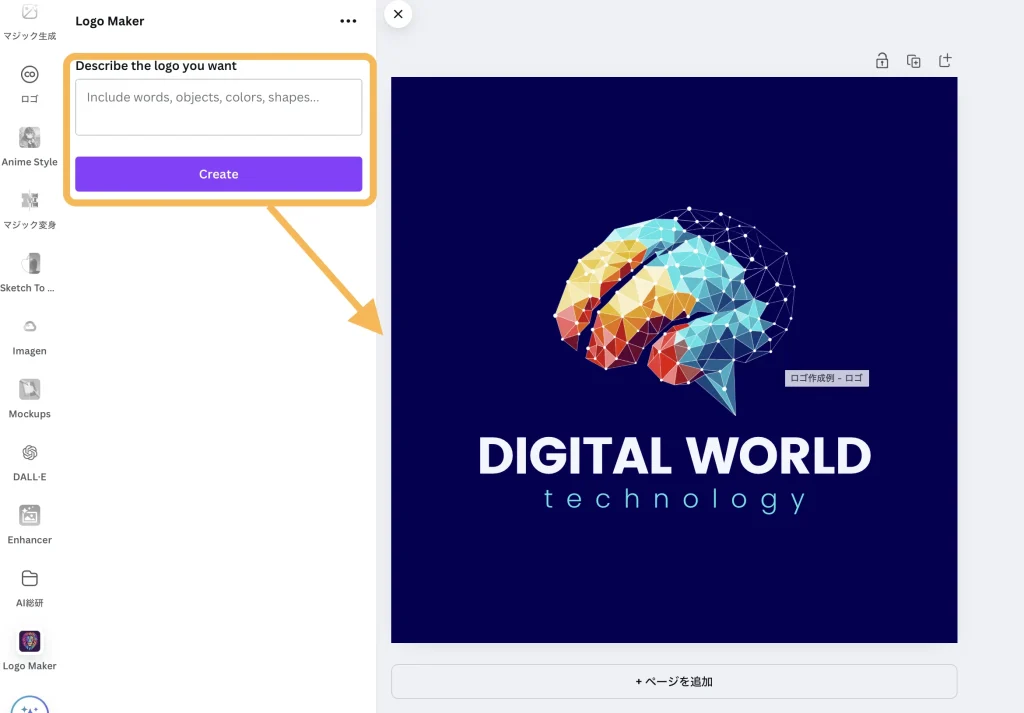Viewport: 1024px width, 713px height.
Task: Toggle the page lock icon
Action: click(882, 61)
